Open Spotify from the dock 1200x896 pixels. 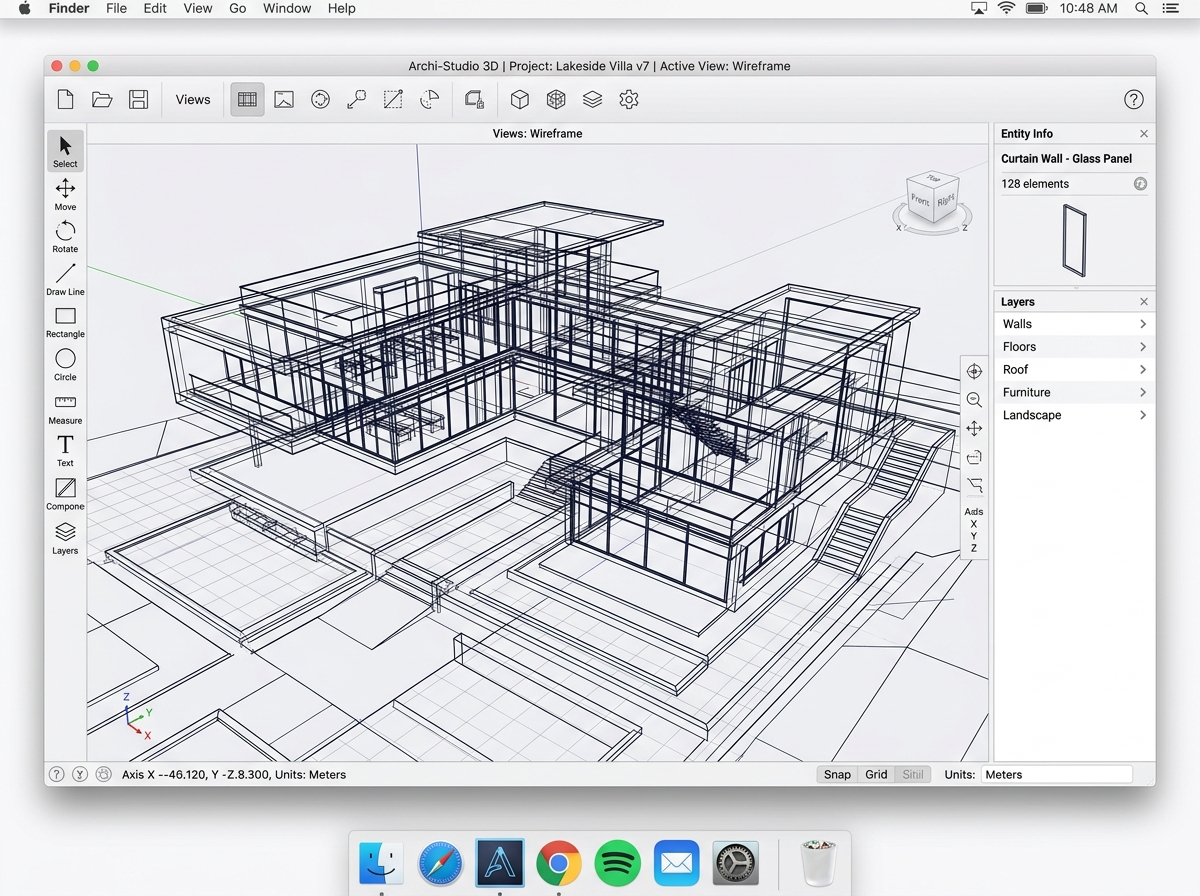617,862
